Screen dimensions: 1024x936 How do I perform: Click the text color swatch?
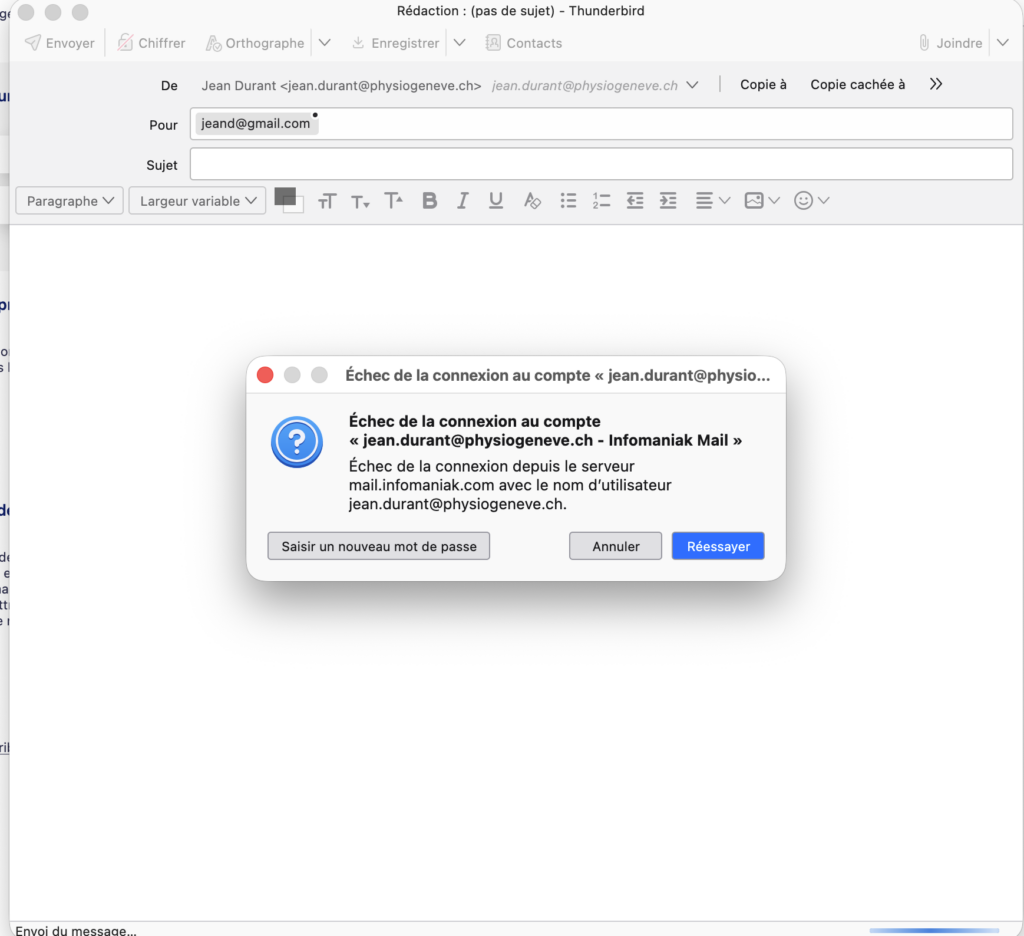click(285, 196)
